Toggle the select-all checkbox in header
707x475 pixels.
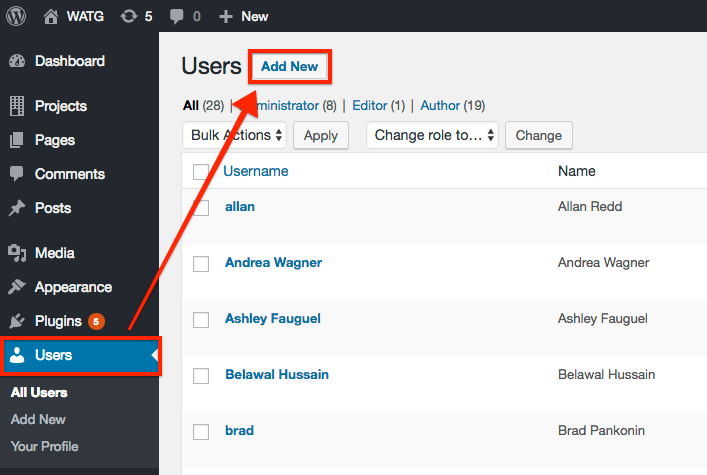(201, 172)
